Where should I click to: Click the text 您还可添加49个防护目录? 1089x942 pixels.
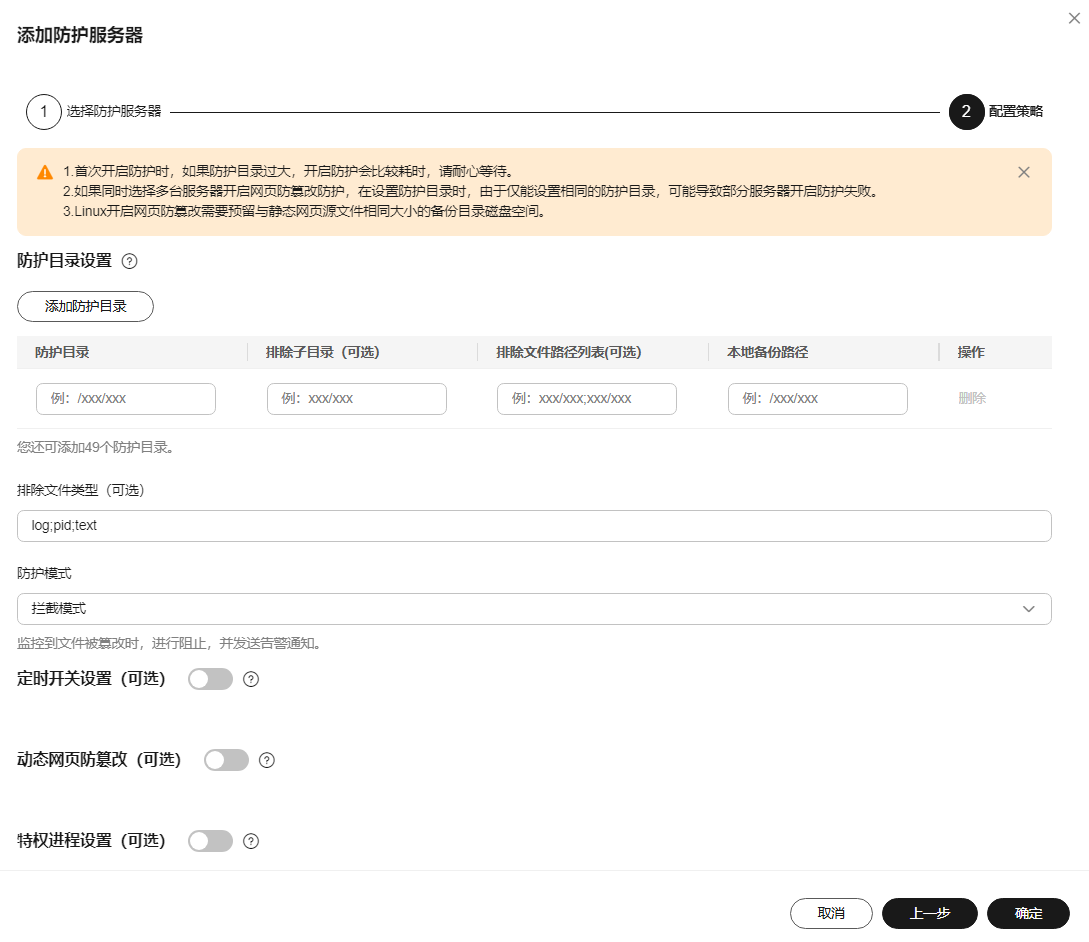click(95, 447)
